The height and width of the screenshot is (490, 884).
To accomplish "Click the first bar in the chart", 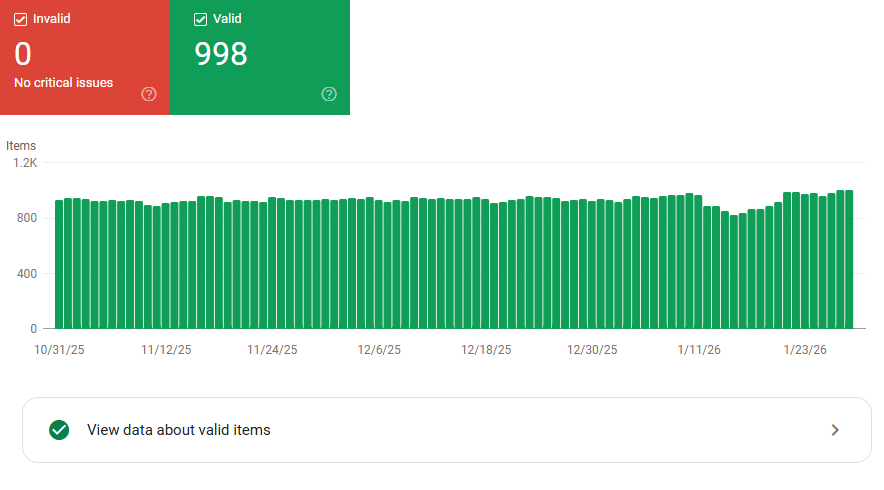I will coord(59,264).
